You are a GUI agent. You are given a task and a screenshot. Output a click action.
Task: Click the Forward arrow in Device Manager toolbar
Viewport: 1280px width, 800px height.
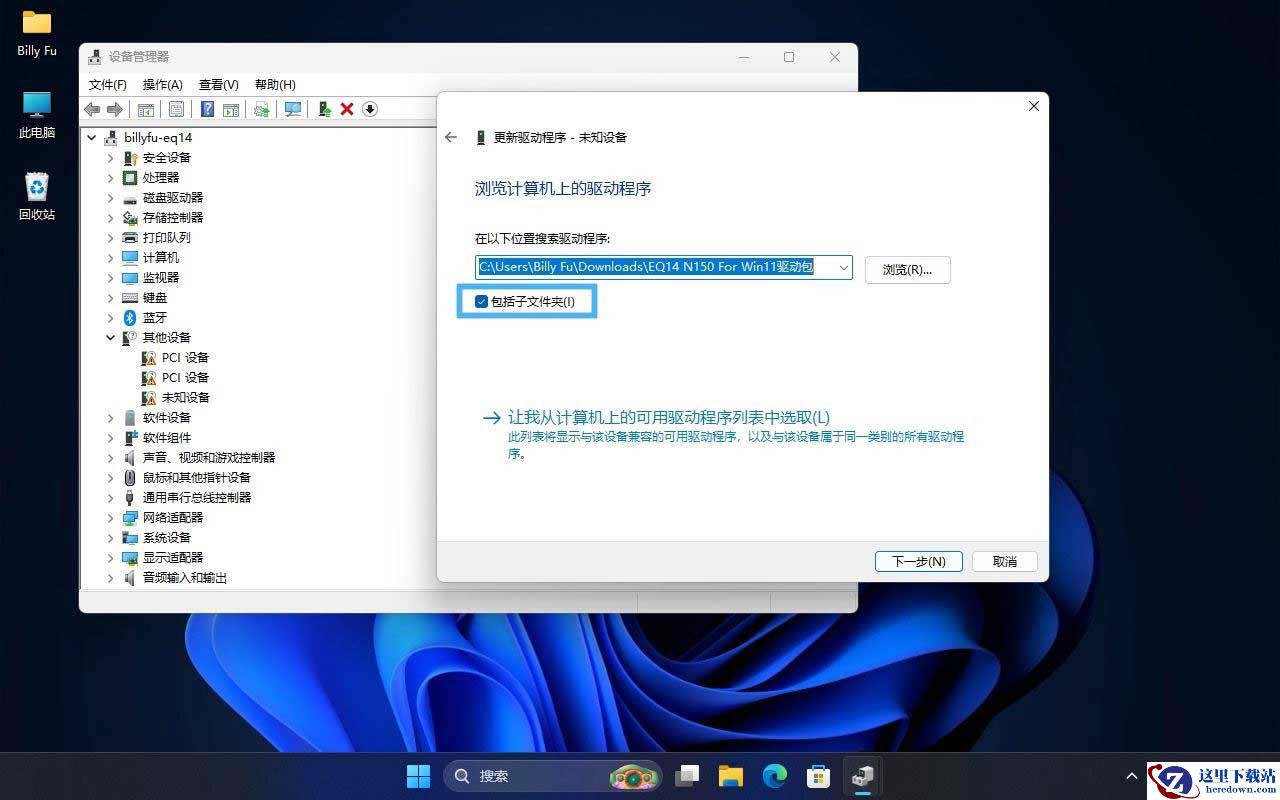(115, 109)
